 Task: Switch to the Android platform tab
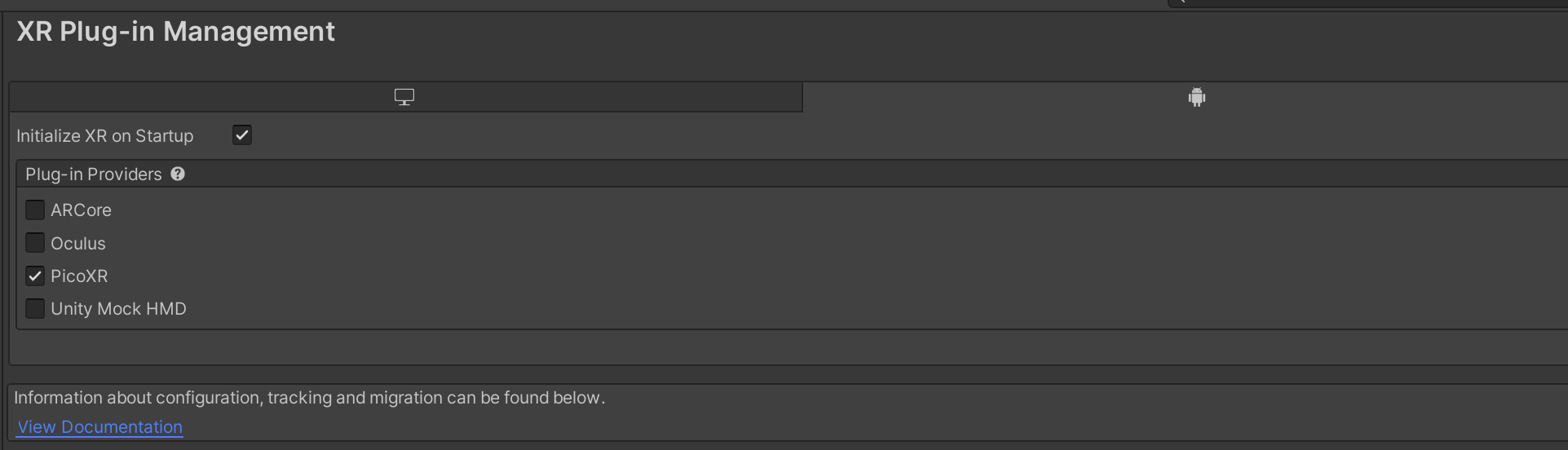point(1196,98)
